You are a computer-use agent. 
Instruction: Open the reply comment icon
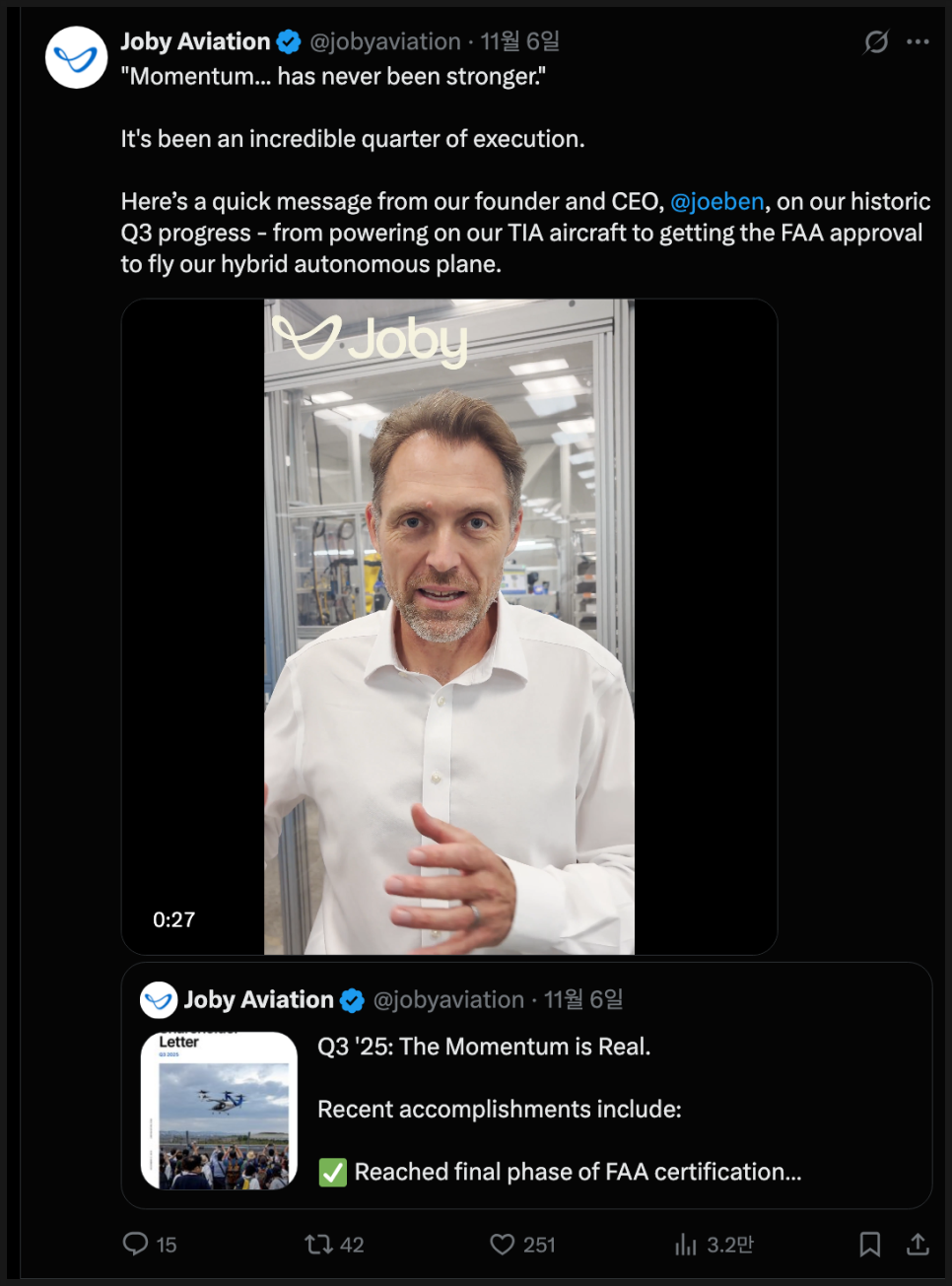pos(135,1244)
